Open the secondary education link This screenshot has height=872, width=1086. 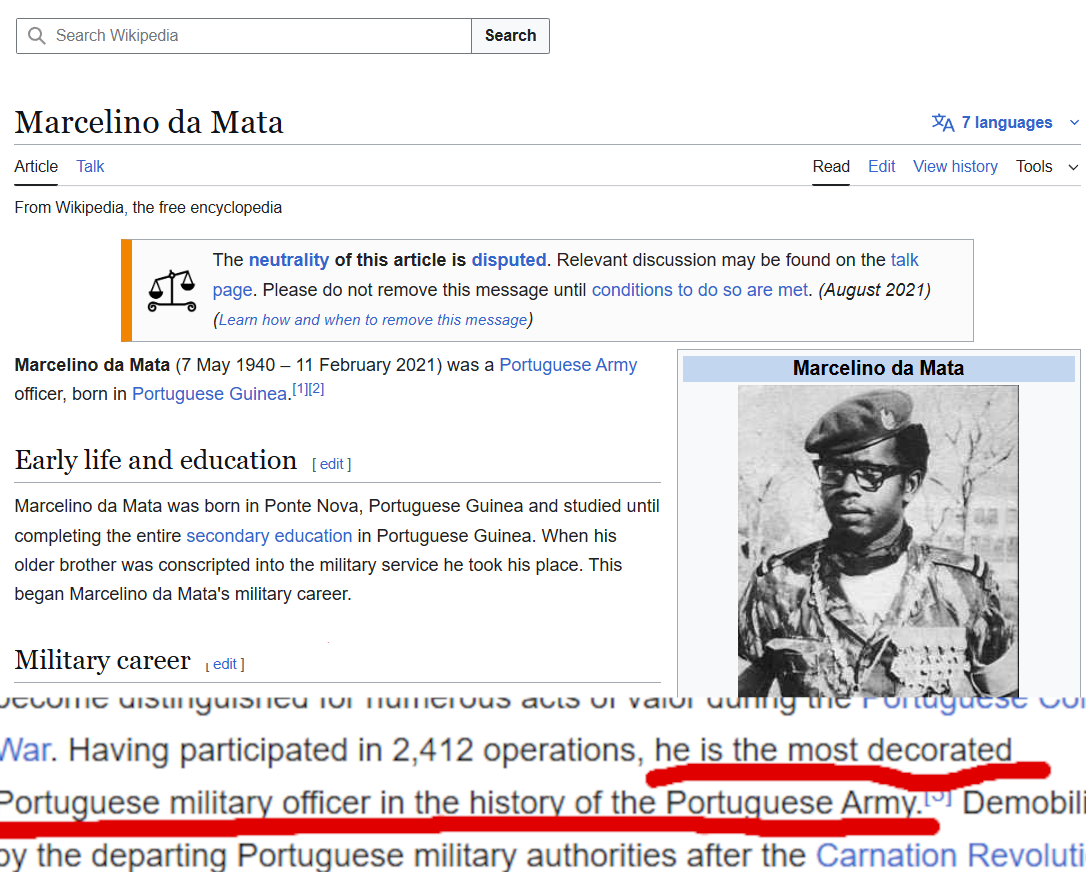(x=269, y=536)
